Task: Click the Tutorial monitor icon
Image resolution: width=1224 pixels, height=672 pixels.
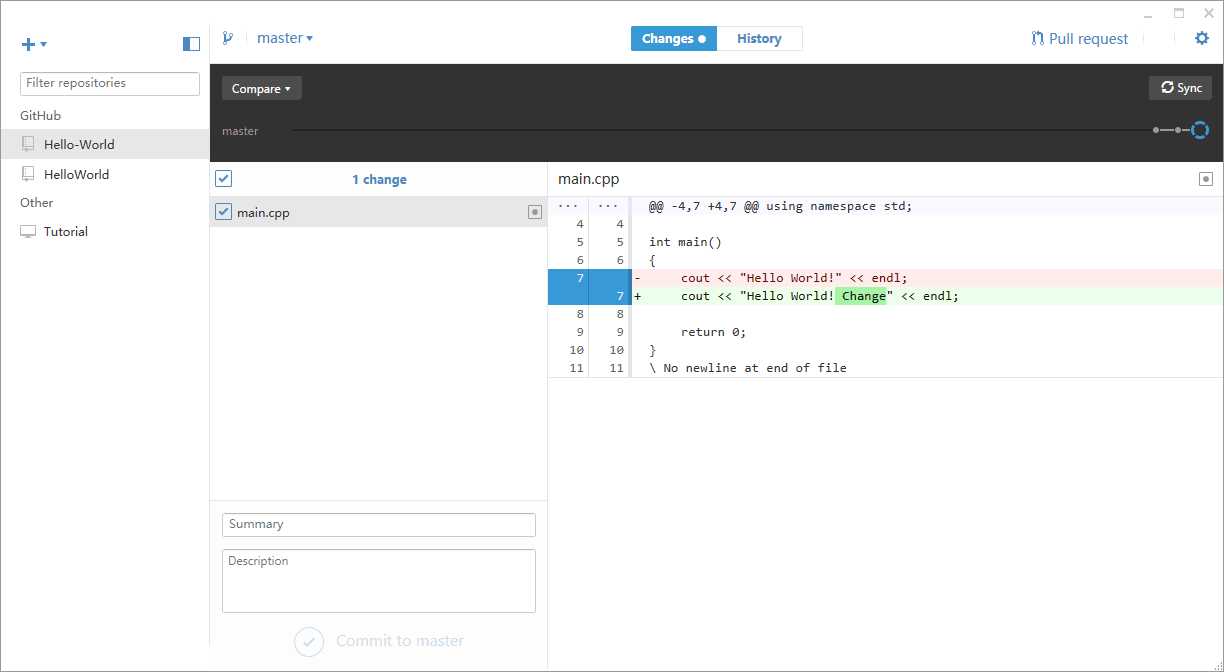Action: pos(28,231)
